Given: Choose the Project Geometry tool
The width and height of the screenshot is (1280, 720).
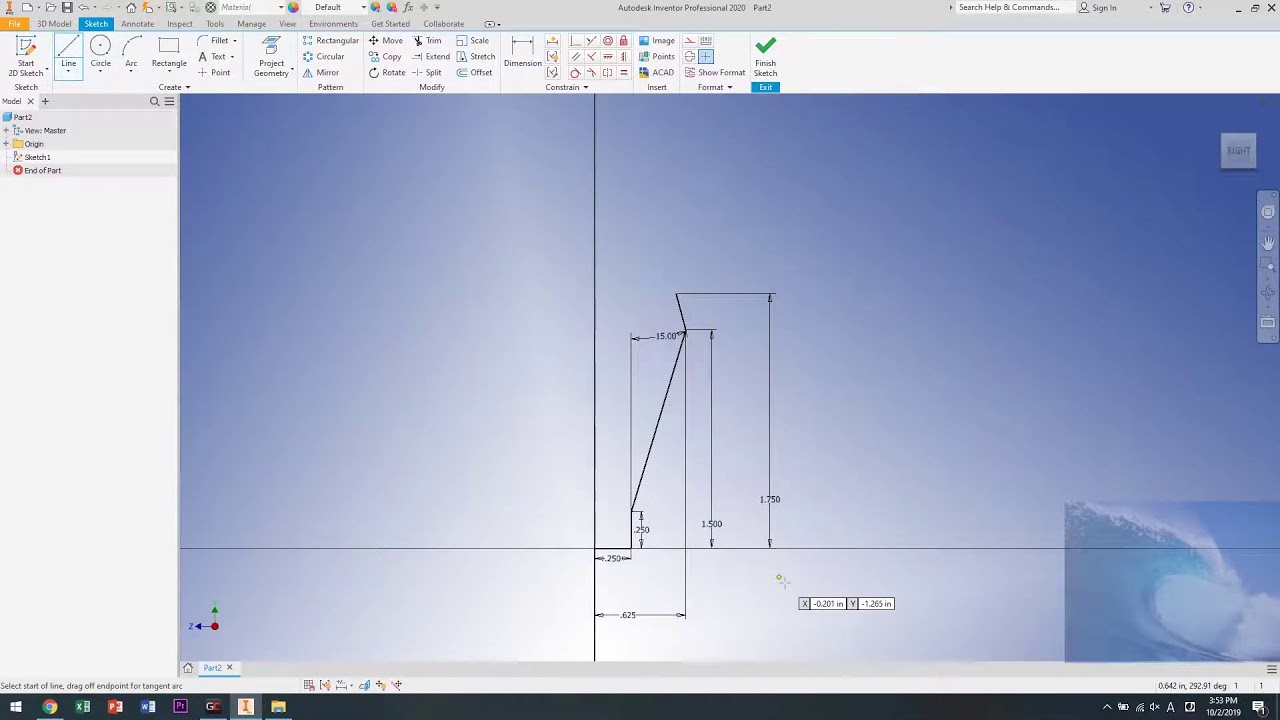Looking at the screenshot, I should point(271,56).
